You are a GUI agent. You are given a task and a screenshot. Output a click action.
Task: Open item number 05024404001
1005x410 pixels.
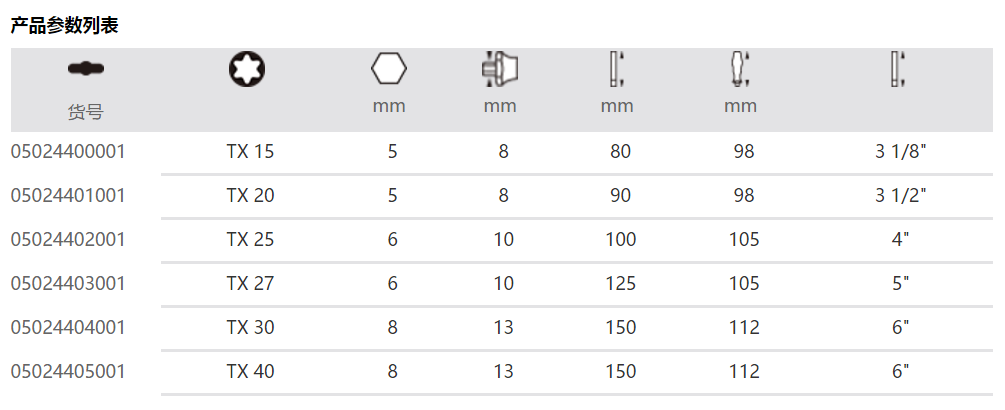[68, 328]
